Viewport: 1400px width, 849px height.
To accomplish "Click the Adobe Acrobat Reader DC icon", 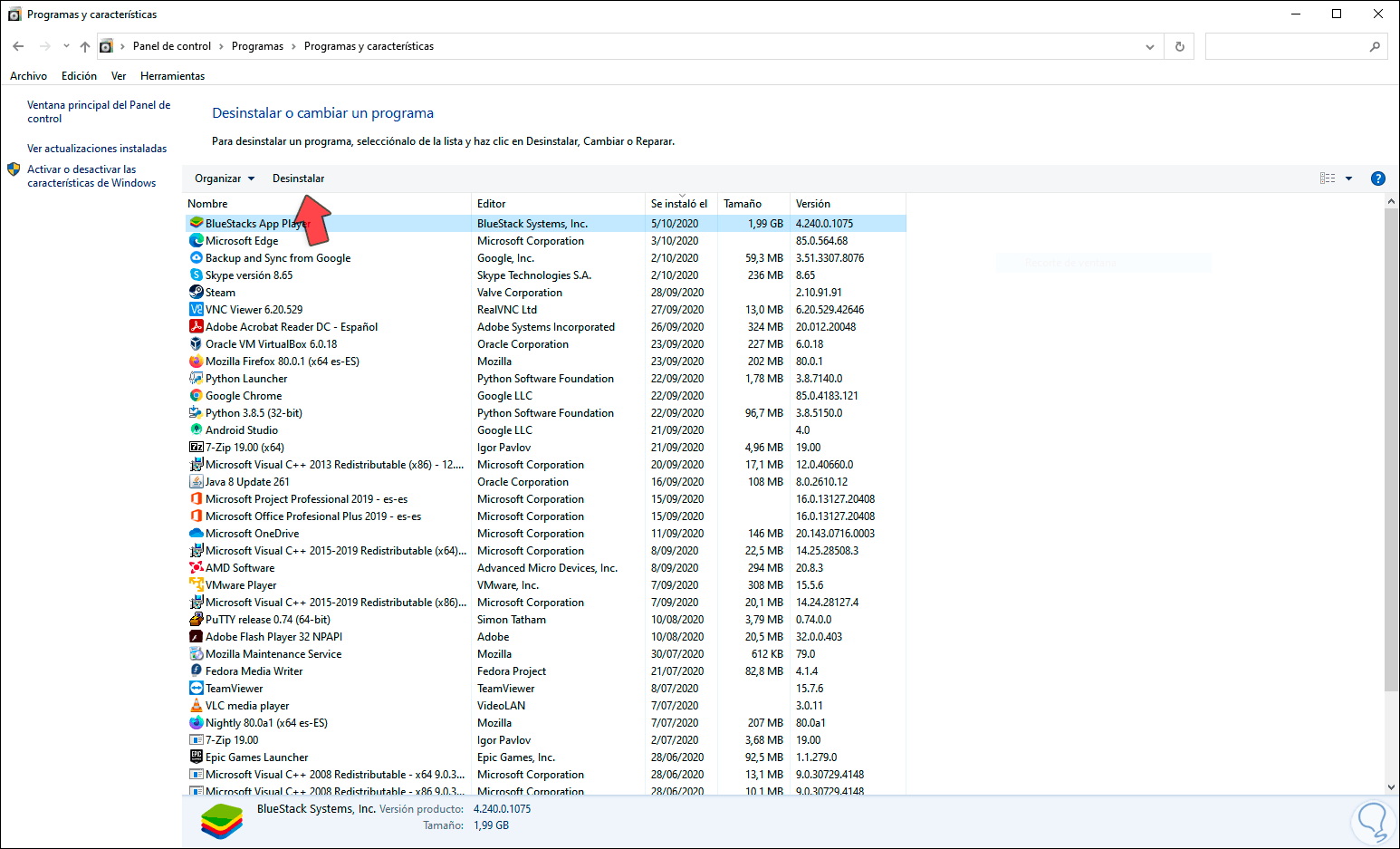I will pos(196,327).
